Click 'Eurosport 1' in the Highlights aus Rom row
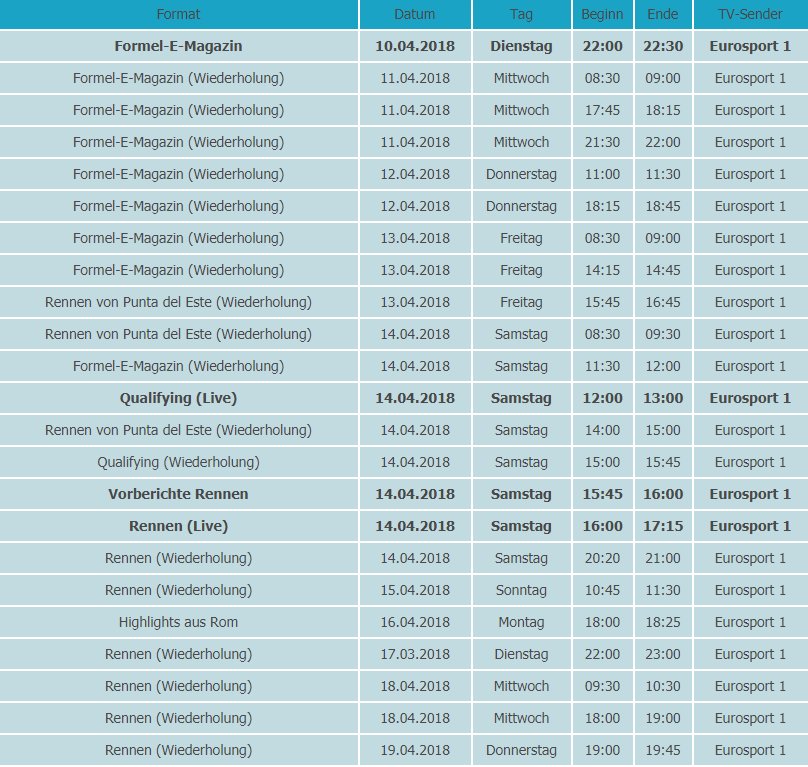The width and height of the screenshot is (808, 767). pyautogui.click(x=750, y=622)
